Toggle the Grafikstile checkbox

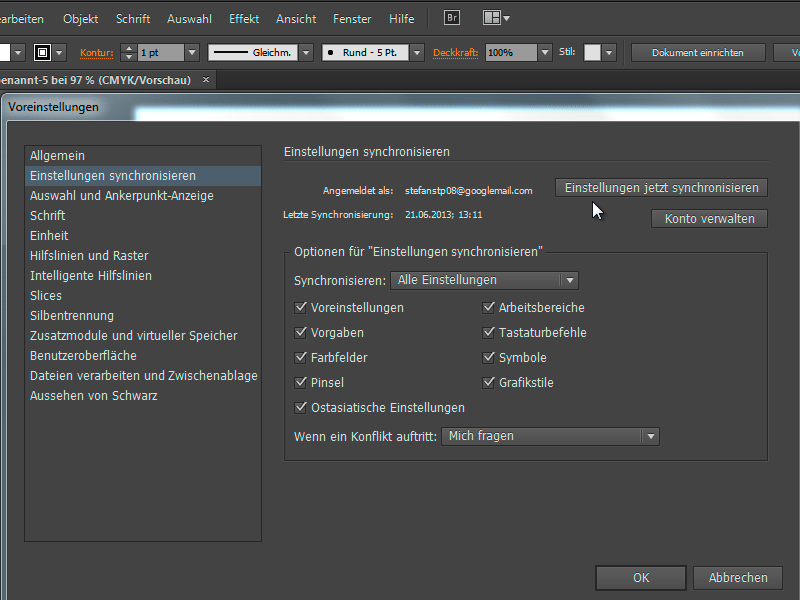tap(488, 383)
